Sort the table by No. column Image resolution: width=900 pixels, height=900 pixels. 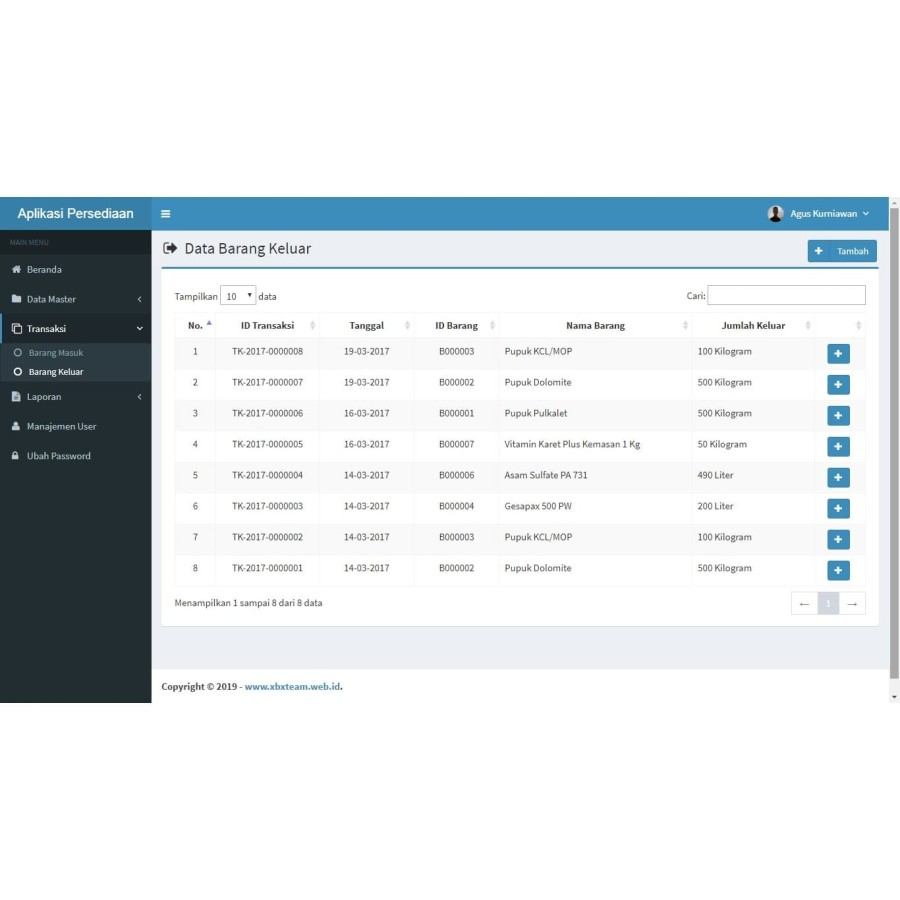coord(196,325)
